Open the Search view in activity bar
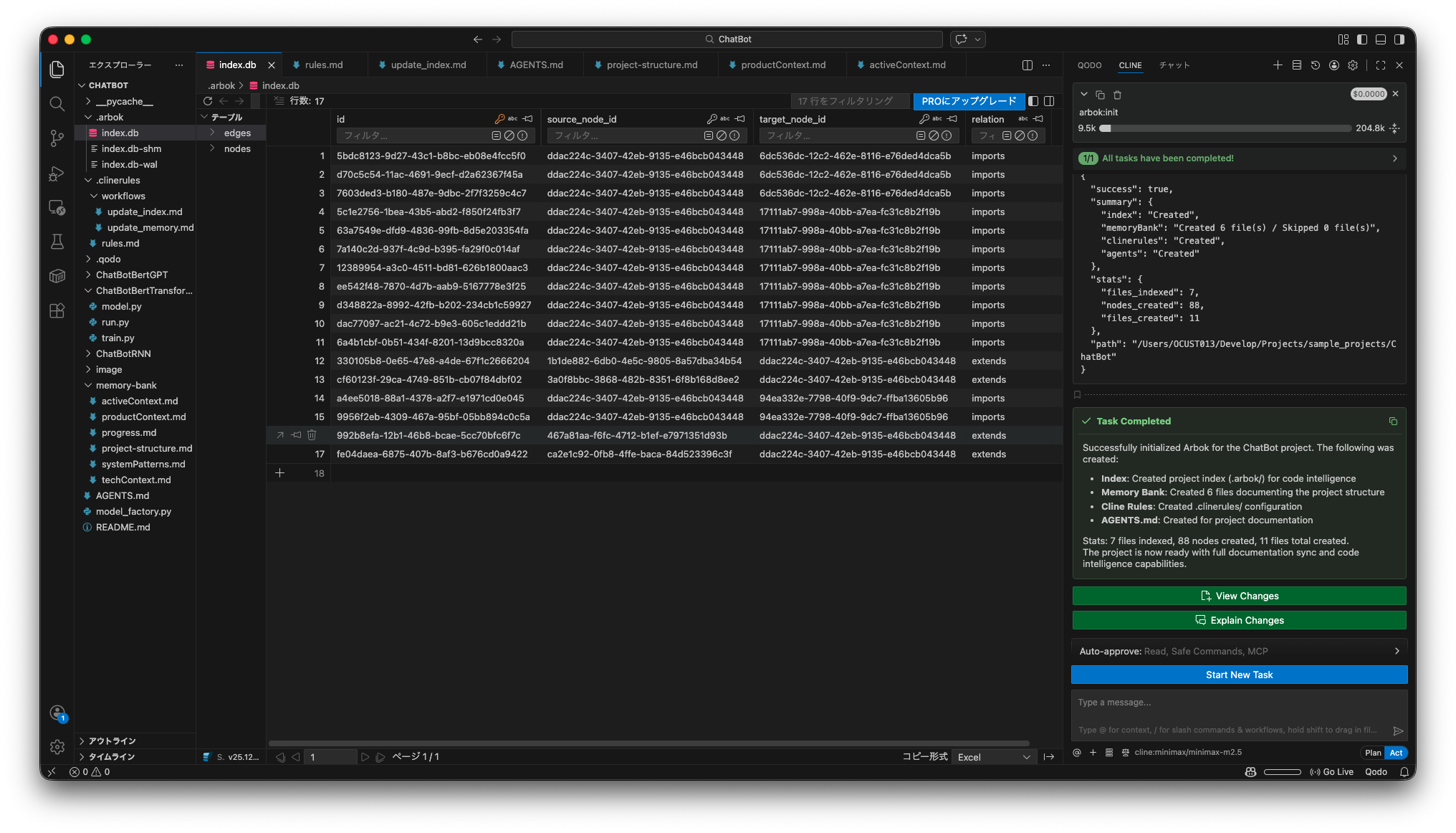Screen dimensions: 1456x833 click(x=57, y=104)
